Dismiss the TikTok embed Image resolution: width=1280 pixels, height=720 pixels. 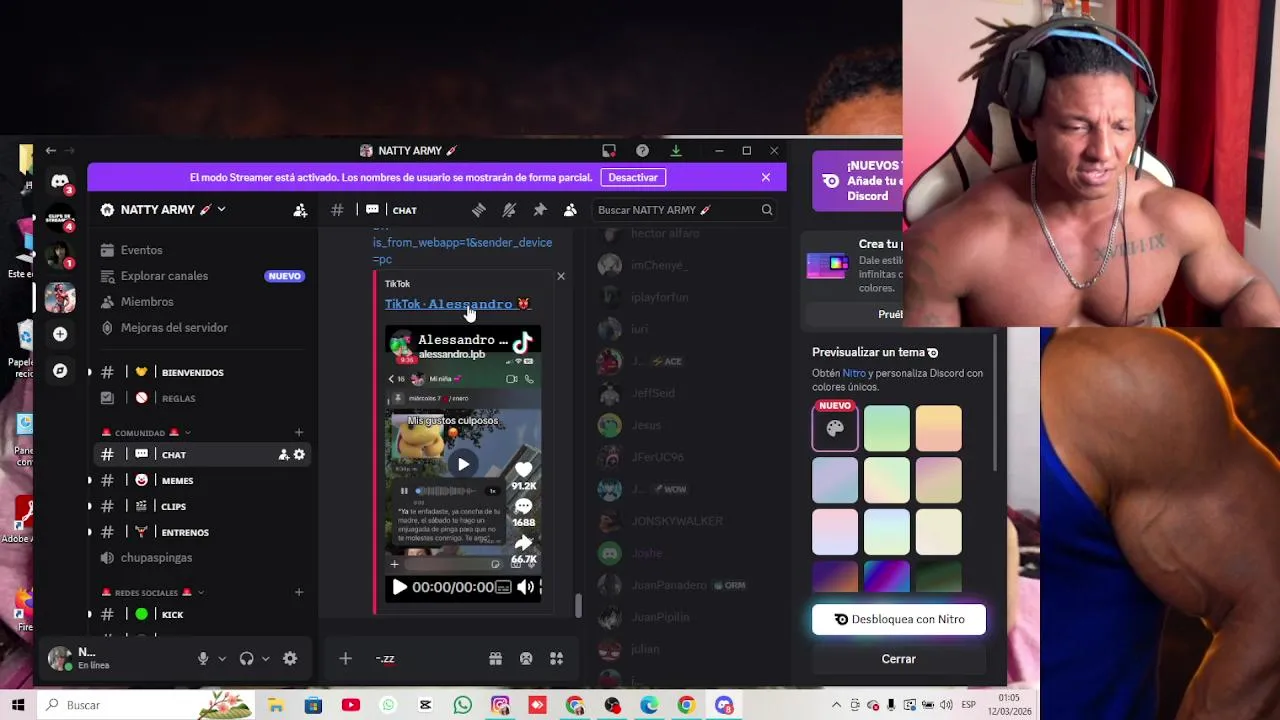click(561, 276)
